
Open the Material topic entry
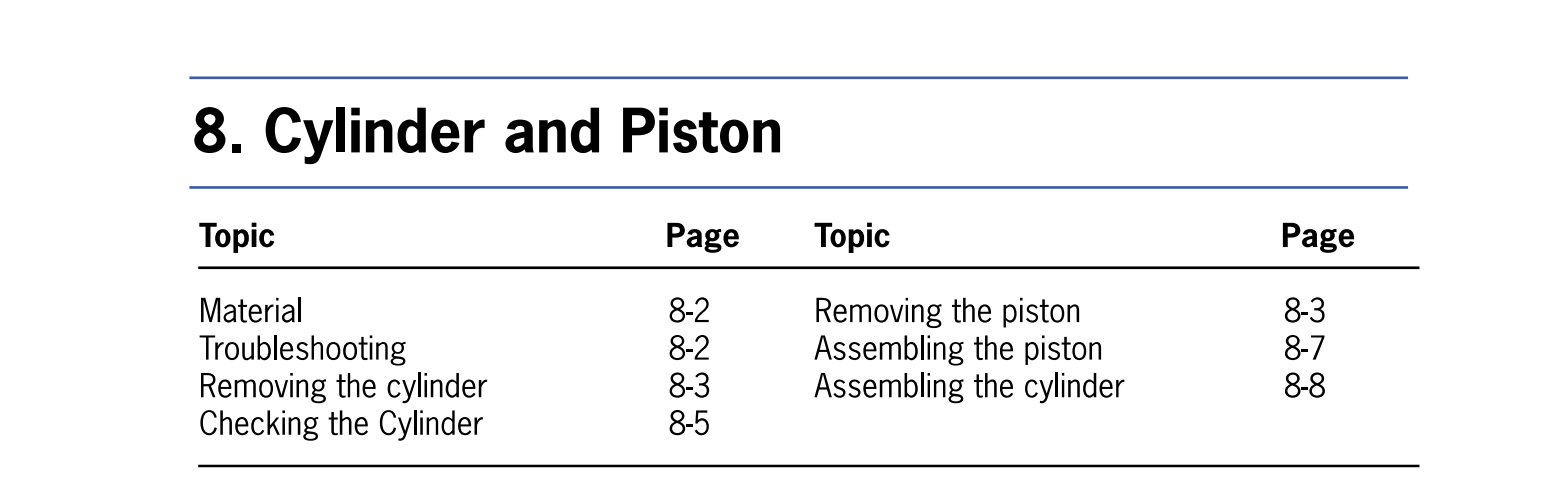(x=250, y=311)
